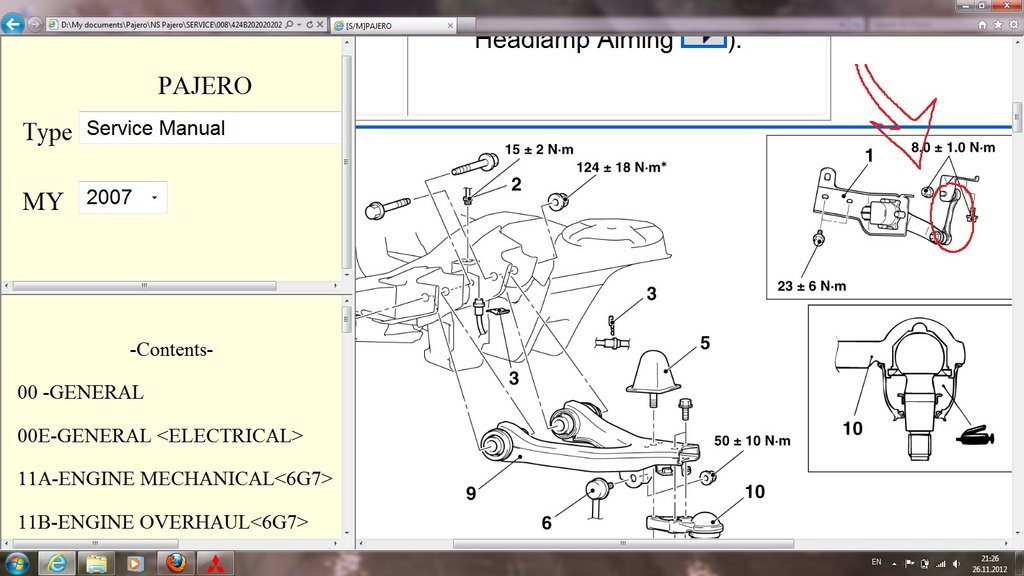
Task: Select the [S/M]PAJERO browser tab
Action: click(x=394, y=25)
